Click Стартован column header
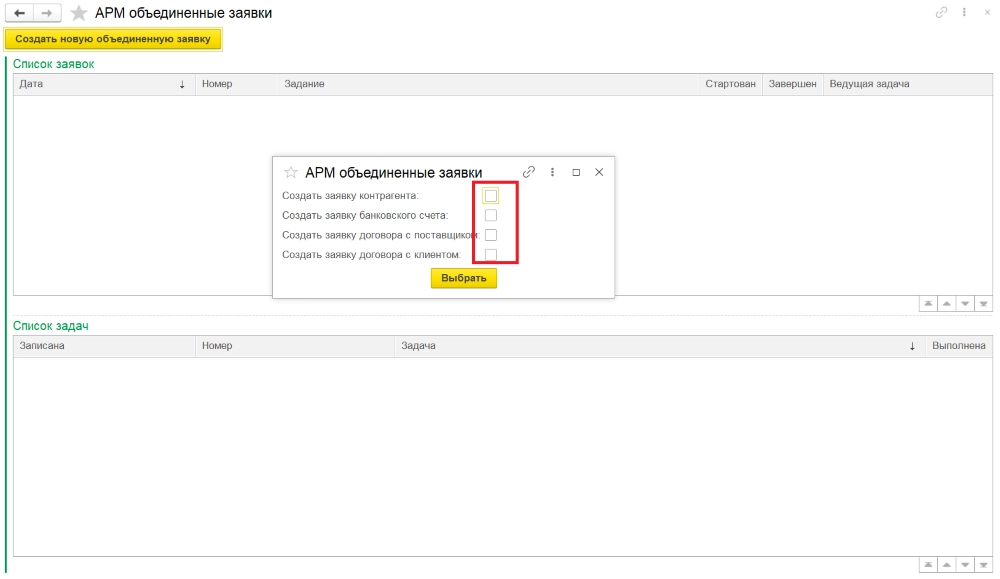 730,84
